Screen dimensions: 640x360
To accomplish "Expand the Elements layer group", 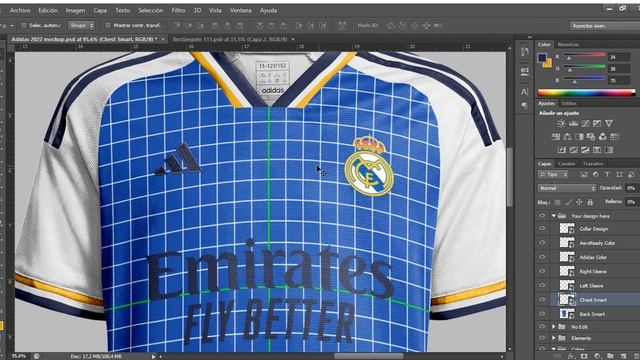I will (554, 338).
